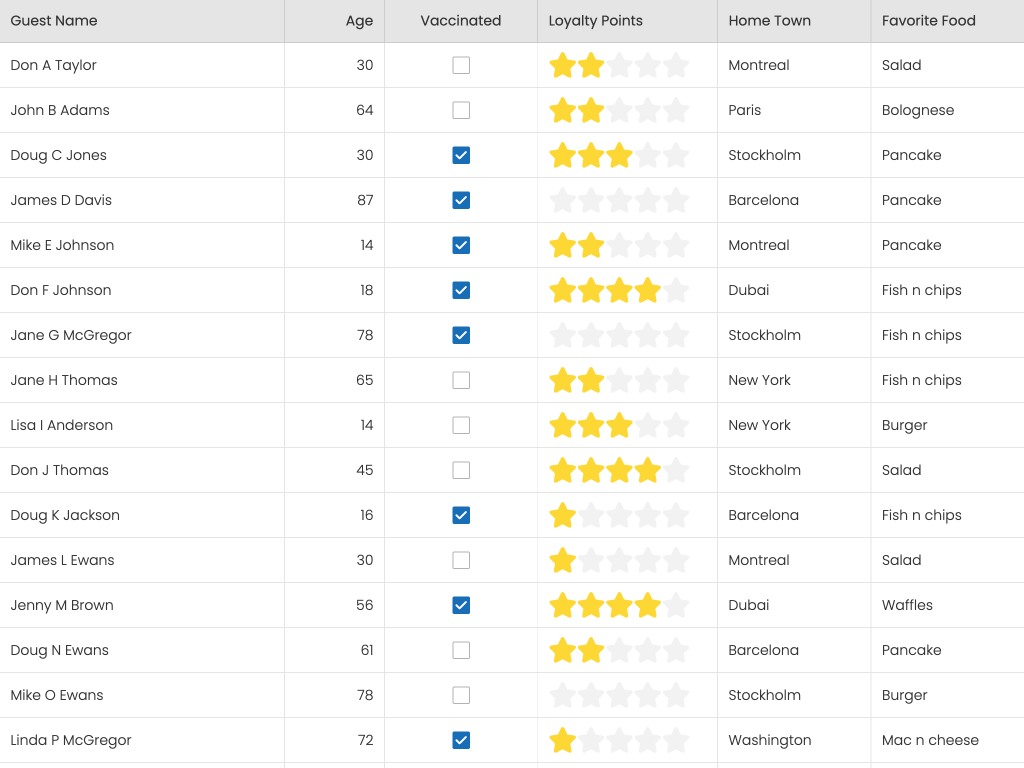
Task: Sort by the Guest Name column header
Action: tap(54, 21)
